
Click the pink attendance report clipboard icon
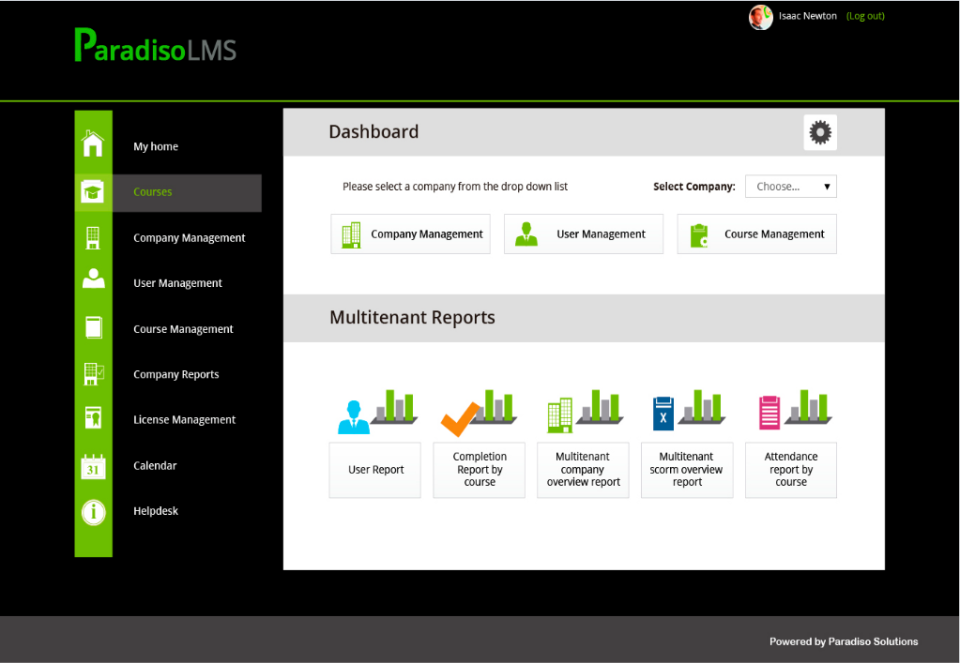coord(794,410)
